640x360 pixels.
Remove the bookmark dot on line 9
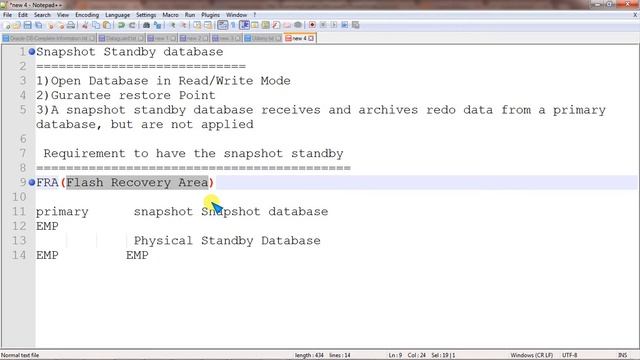coord(32,182)
